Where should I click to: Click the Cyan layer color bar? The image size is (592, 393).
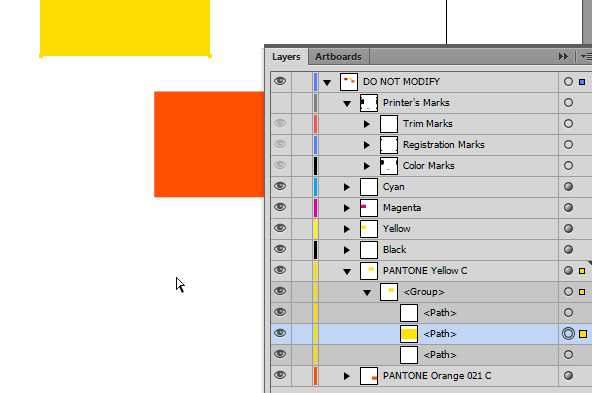pyautogui.click(x=315, y=186)
